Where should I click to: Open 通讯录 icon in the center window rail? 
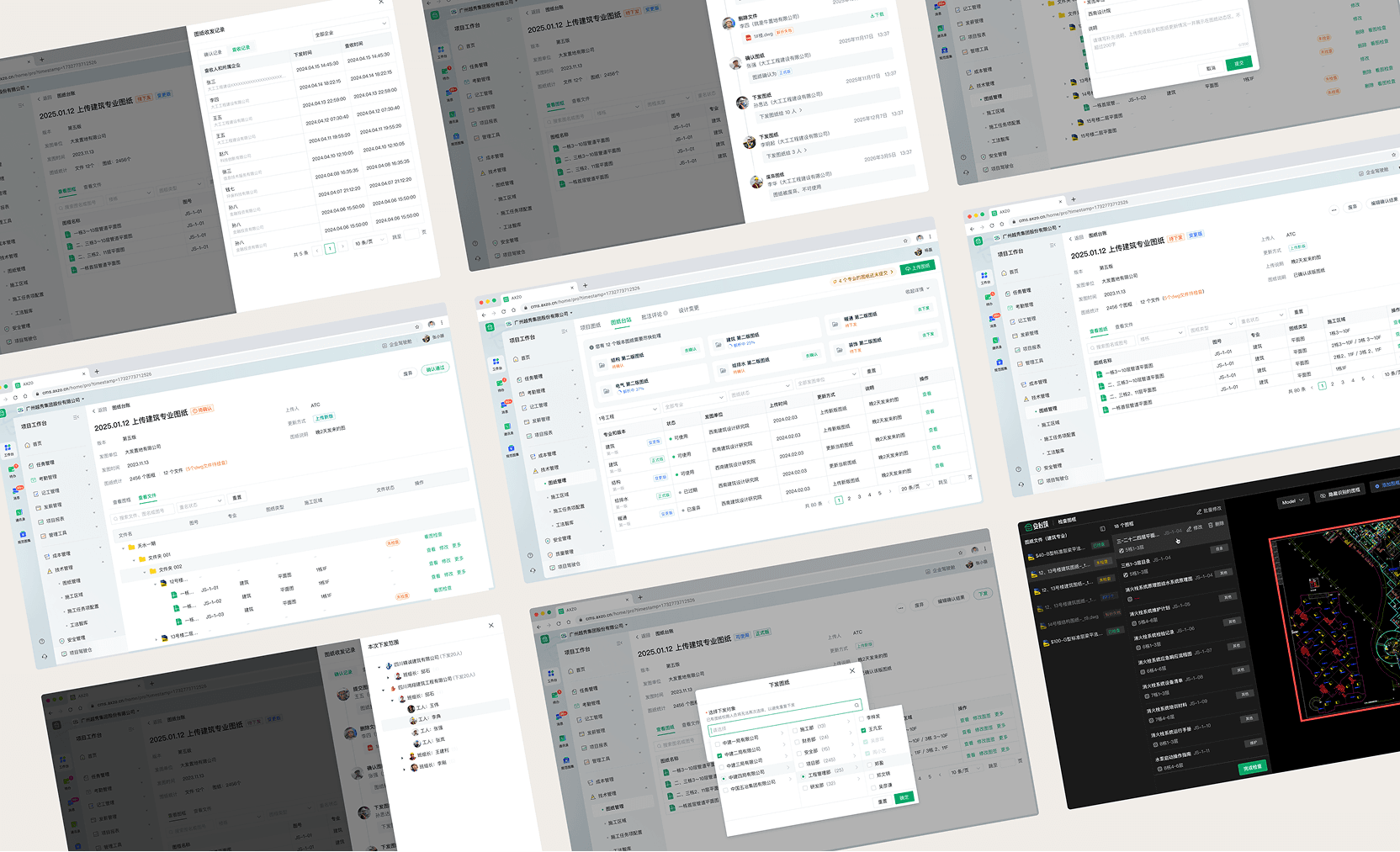507,426
